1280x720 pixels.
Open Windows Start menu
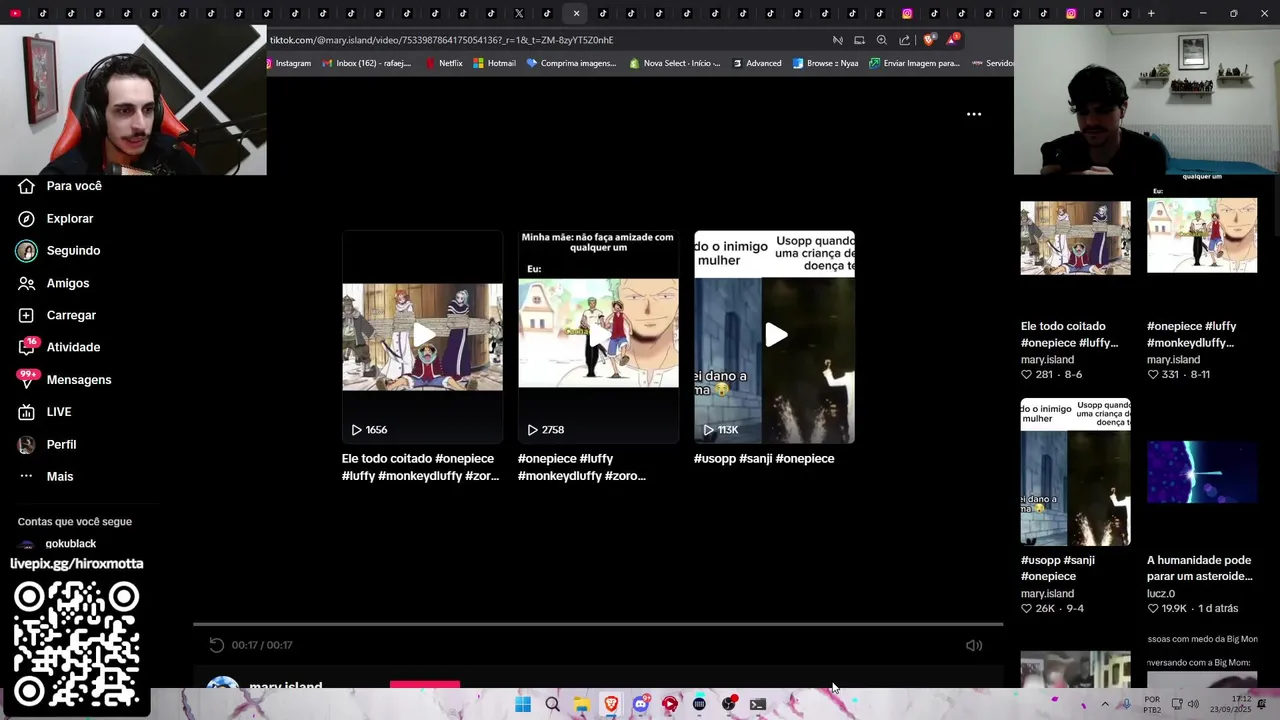pos(523,704)
